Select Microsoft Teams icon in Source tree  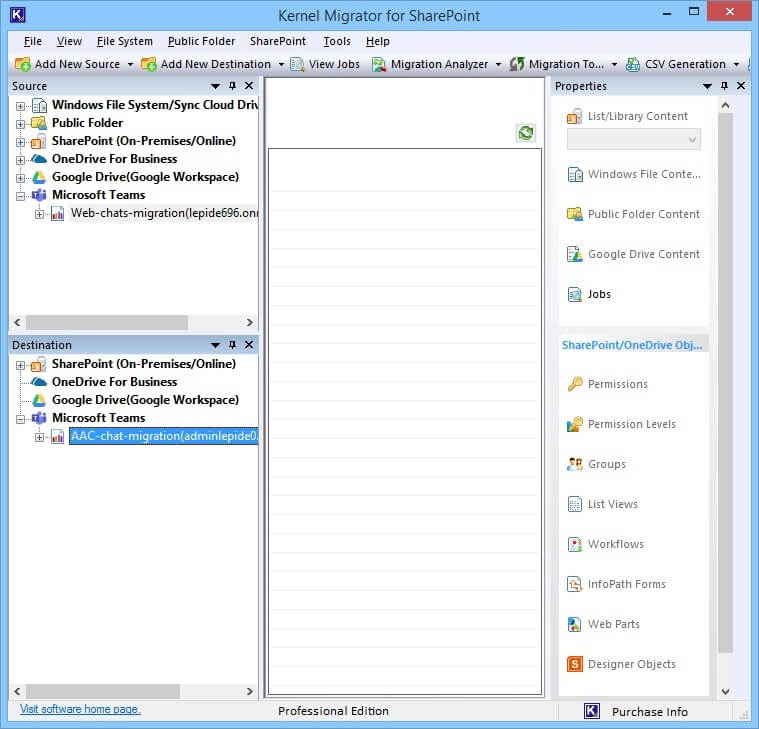pyautogui.click(x=39, y=195)
